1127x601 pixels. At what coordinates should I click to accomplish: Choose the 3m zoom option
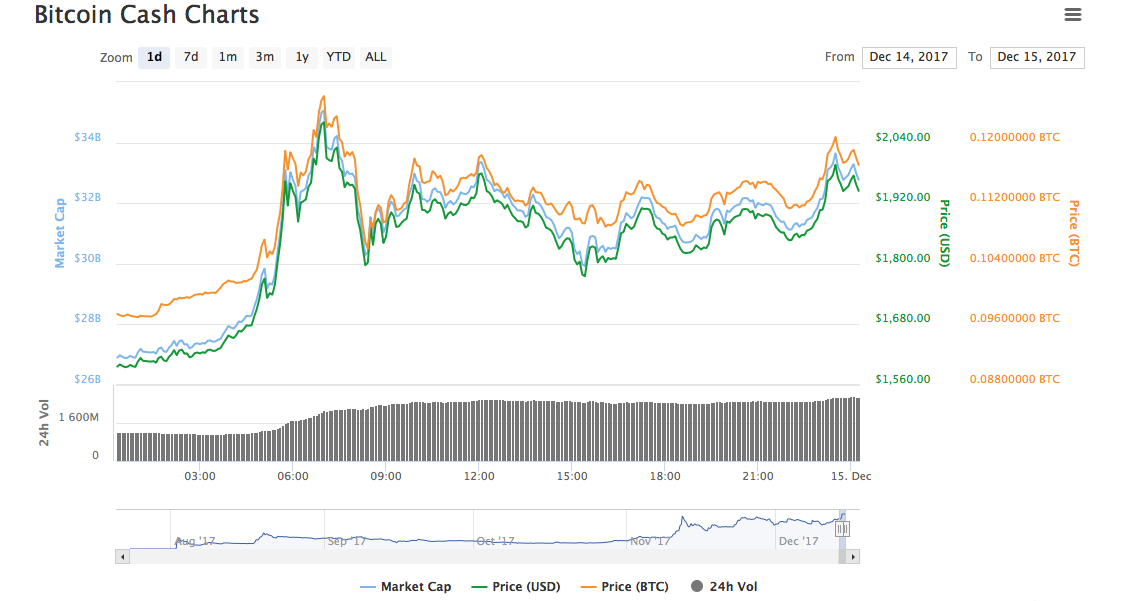coord(264,57)
